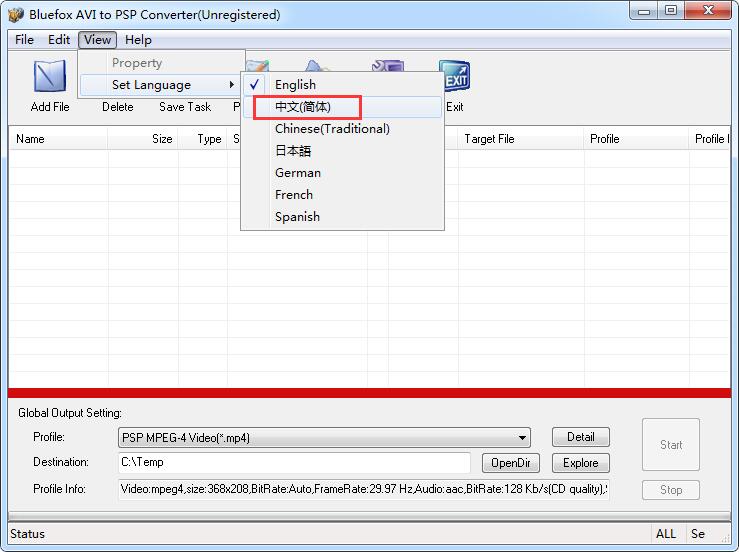Viewport: 739px width, 552px height.
Task: Click the Start button
Action: coord(671,445)
